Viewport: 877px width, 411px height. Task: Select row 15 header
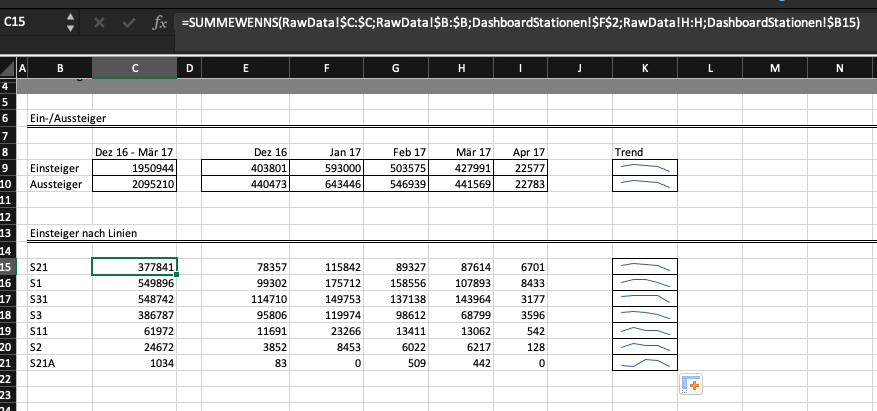tap(8, 267)
